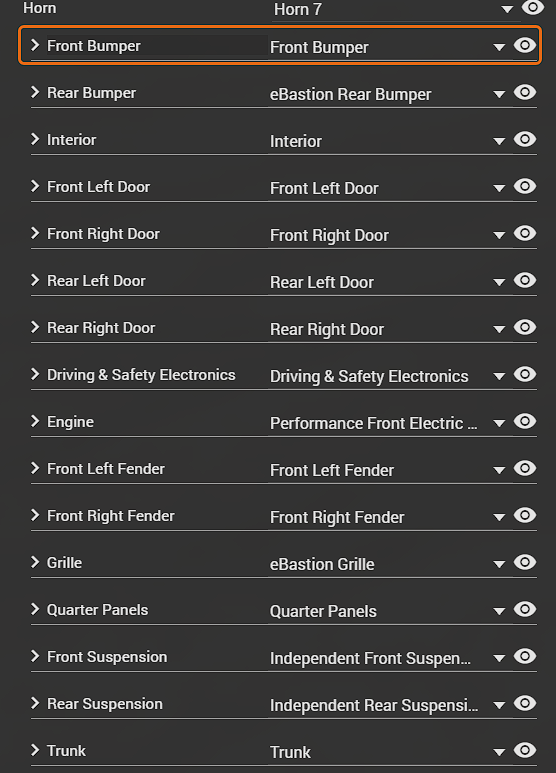
Task: Toggle the Horn row eye icon
Action: [532, 7]
